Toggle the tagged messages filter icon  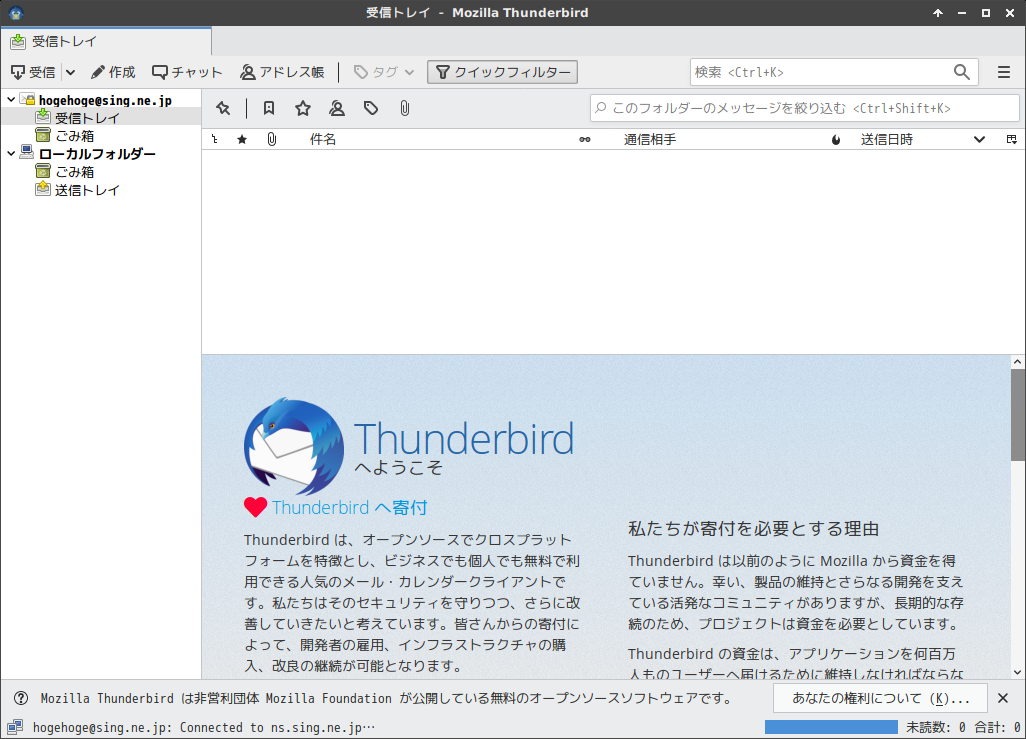pos(371,108)
